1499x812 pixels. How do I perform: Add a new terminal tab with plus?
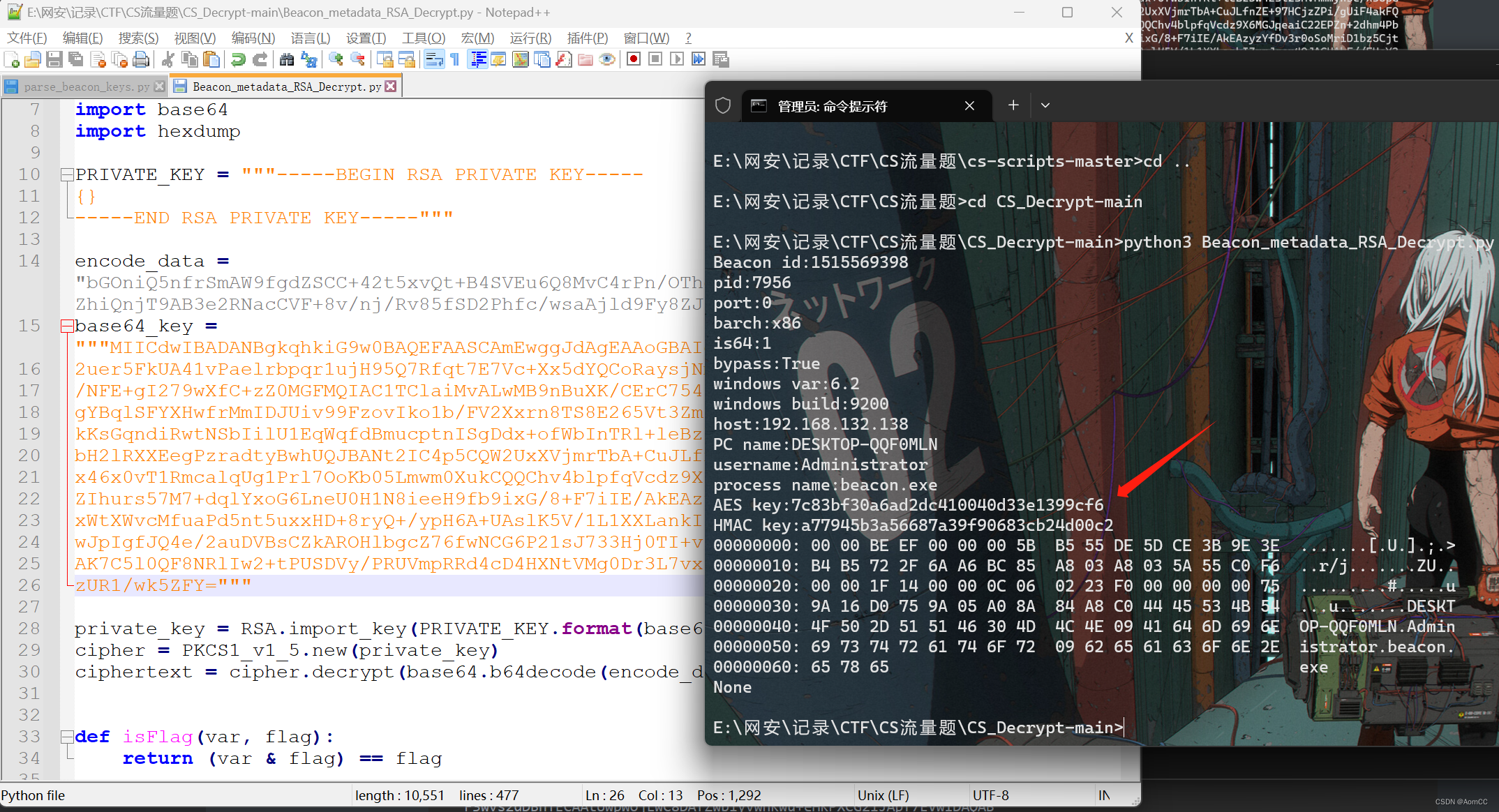tap(1013, 105)
